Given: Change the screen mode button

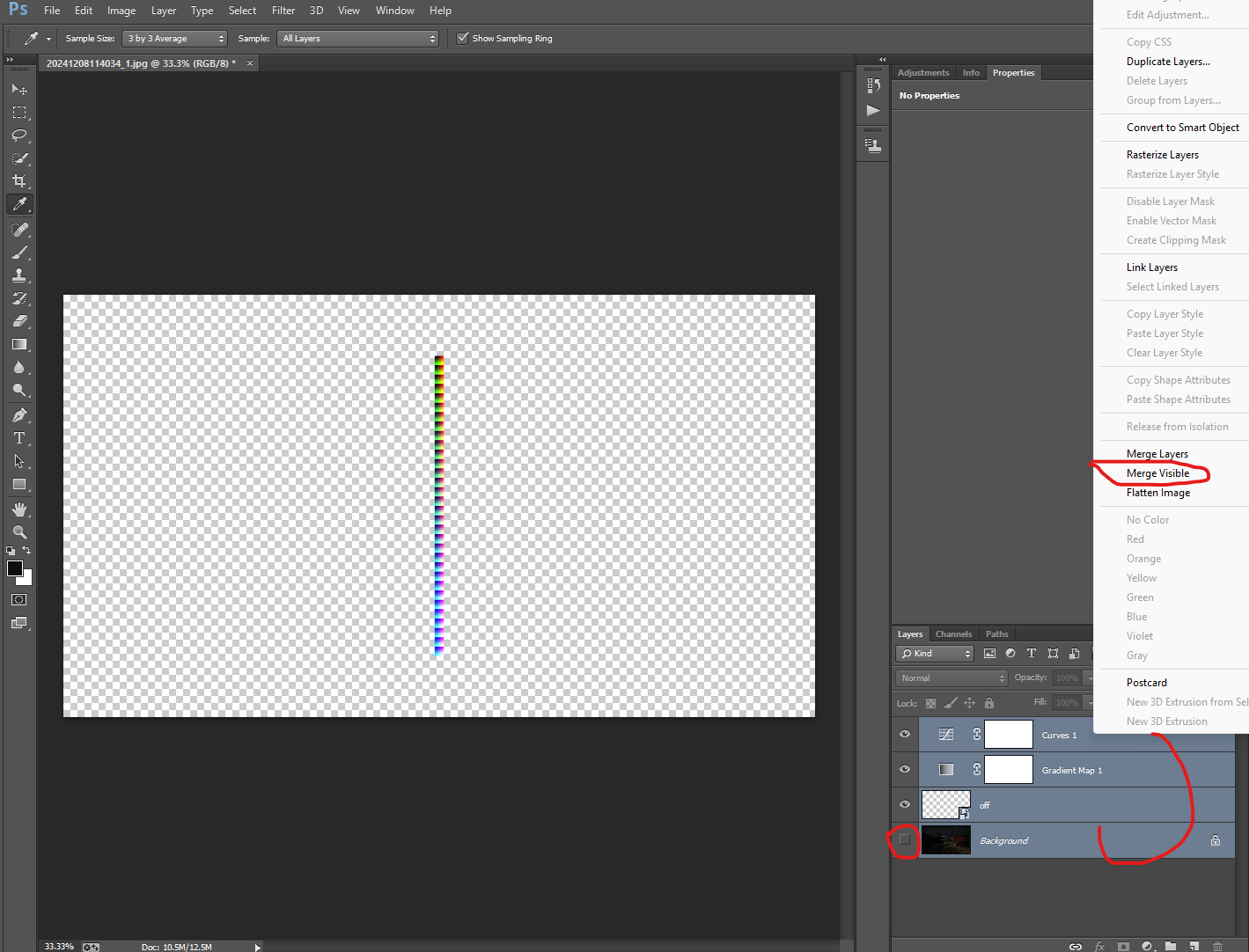Looking at the screenshot, I should [x=19, y=623].
